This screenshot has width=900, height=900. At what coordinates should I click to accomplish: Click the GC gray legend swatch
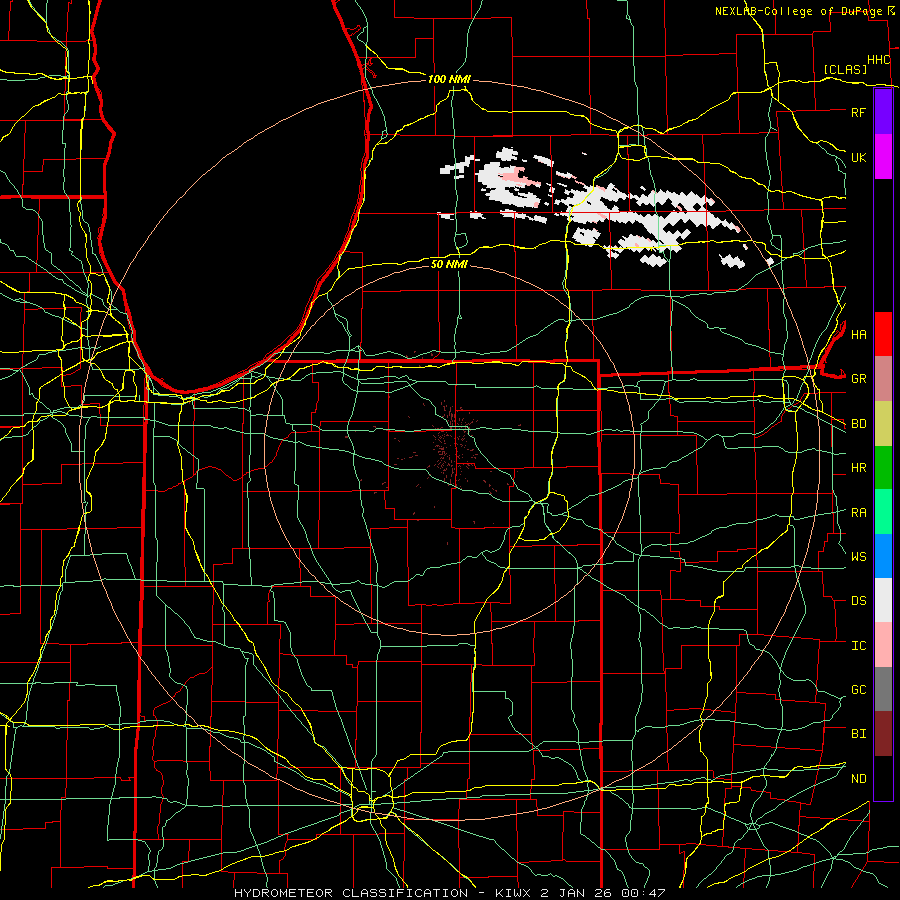point(883,689)
